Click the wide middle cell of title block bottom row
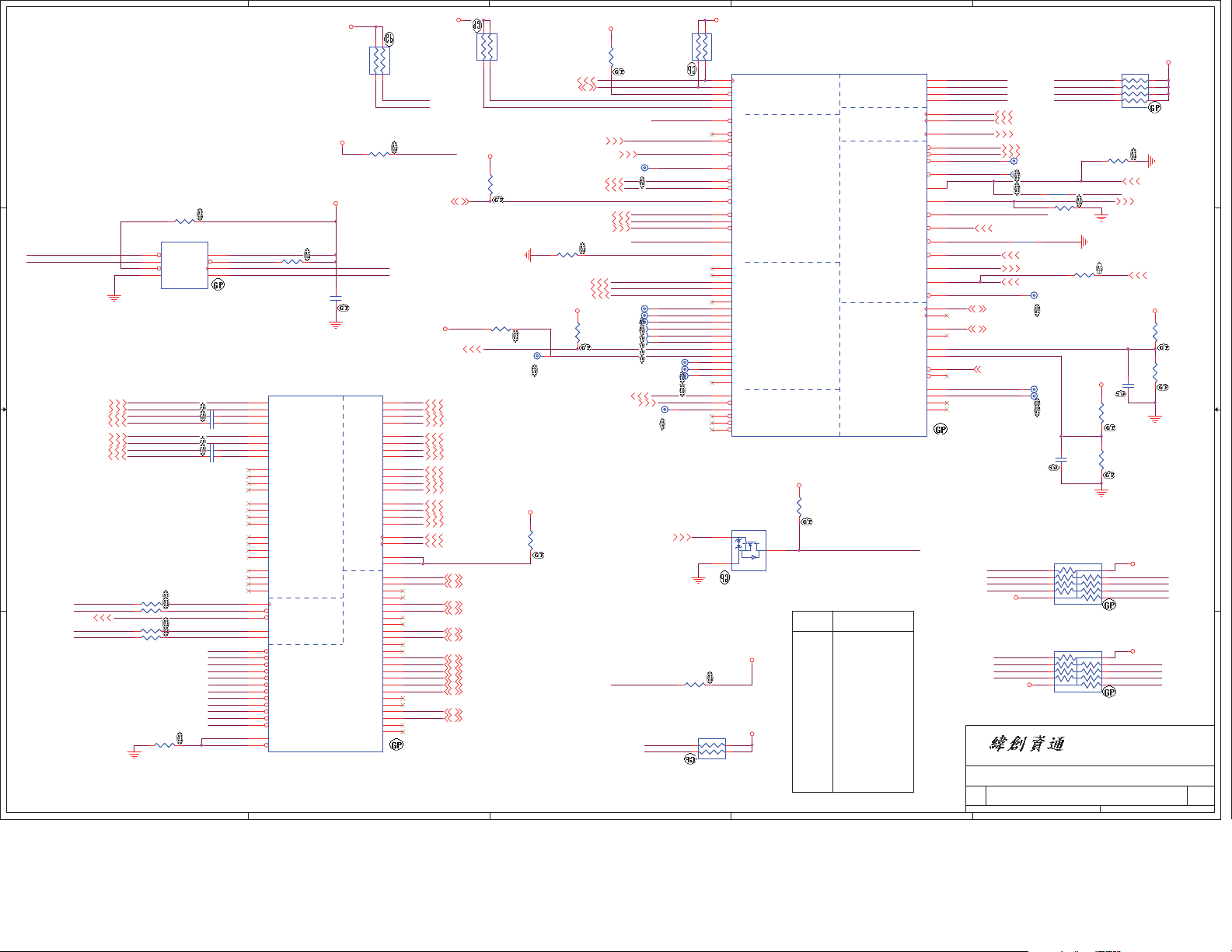This screenshot has height=952, width=1232. pos(1087,796)
